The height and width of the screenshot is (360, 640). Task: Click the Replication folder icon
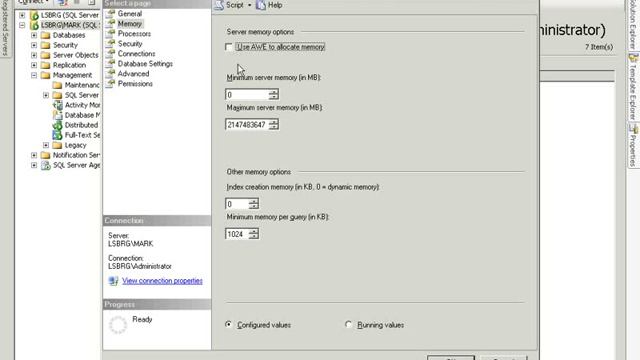pyautogui.click(x=46, y=65)
